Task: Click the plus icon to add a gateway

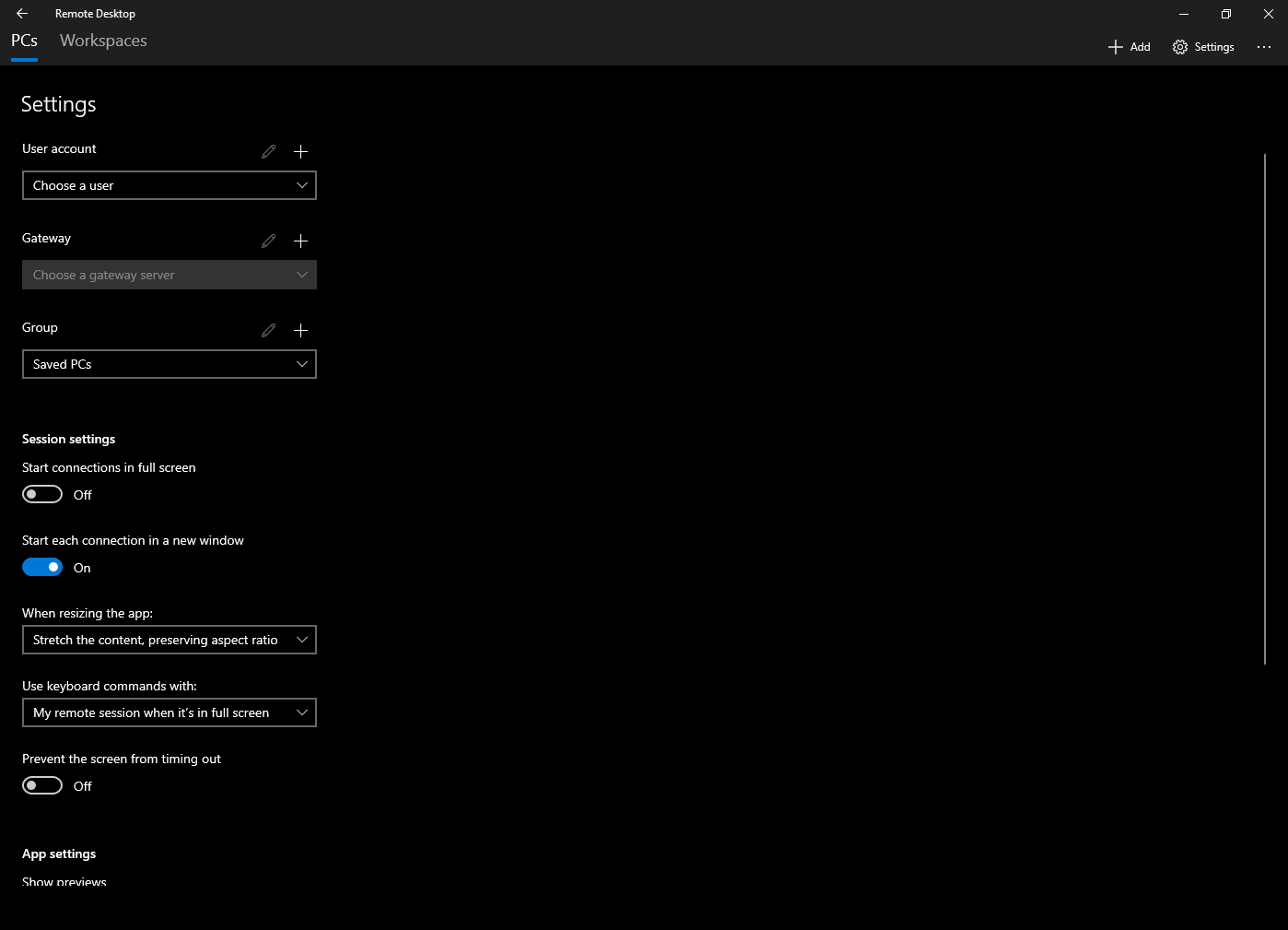Action: (x=300, y=241)
